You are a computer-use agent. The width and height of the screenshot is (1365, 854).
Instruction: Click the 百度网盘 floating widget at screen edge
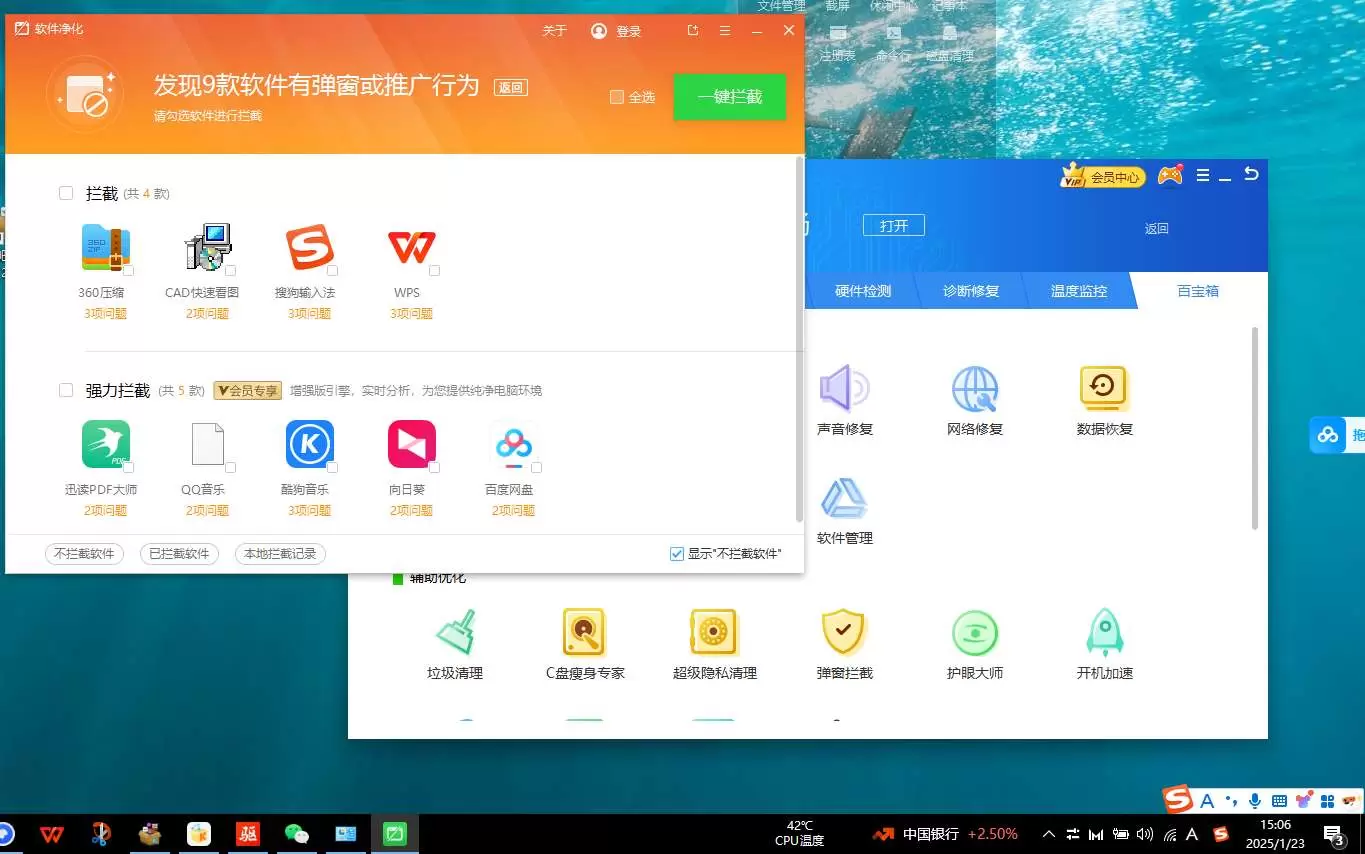click(1337, 434)
